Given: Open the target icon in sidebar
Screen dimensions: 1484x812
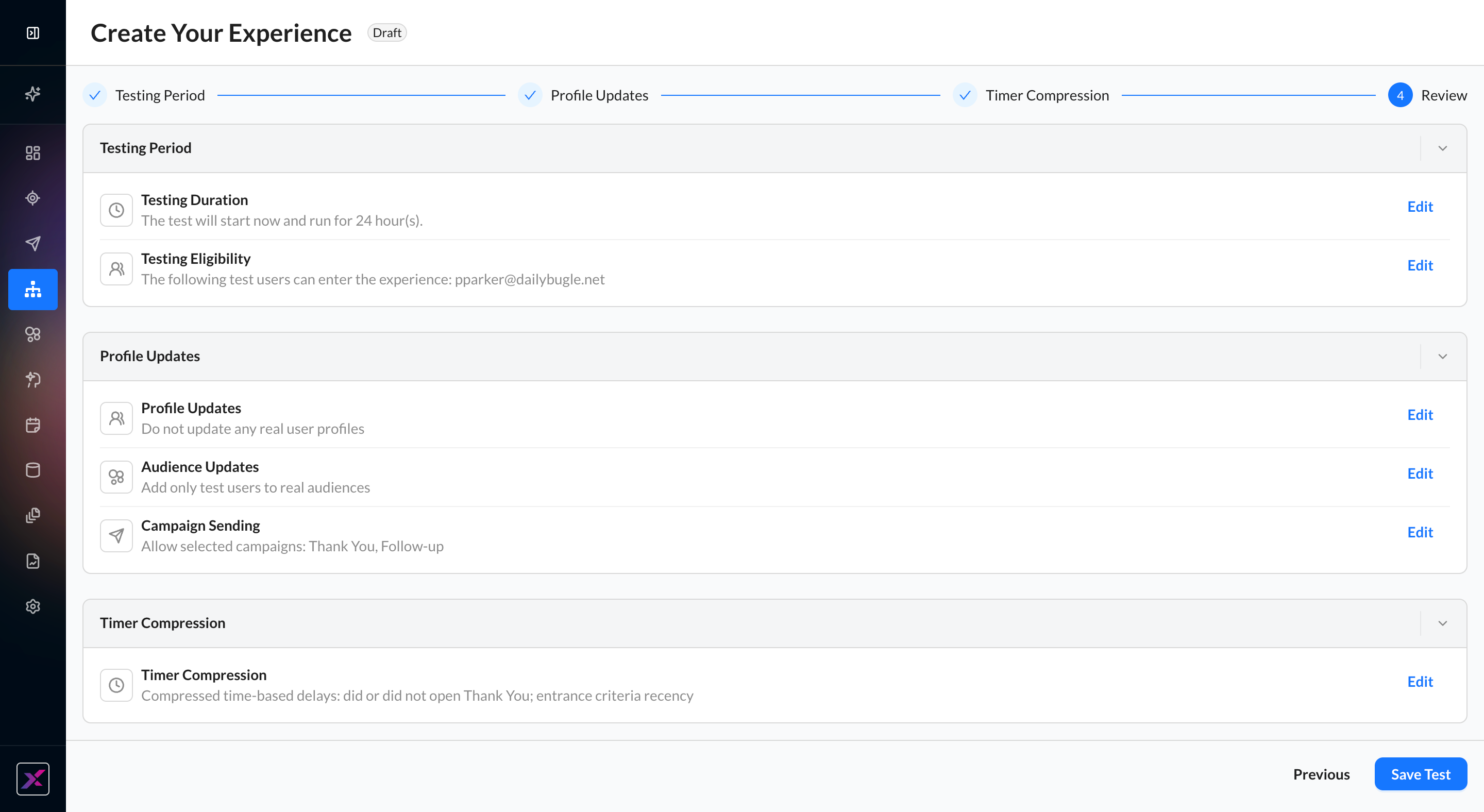Looking at the screenshot, I should (33, 198).
